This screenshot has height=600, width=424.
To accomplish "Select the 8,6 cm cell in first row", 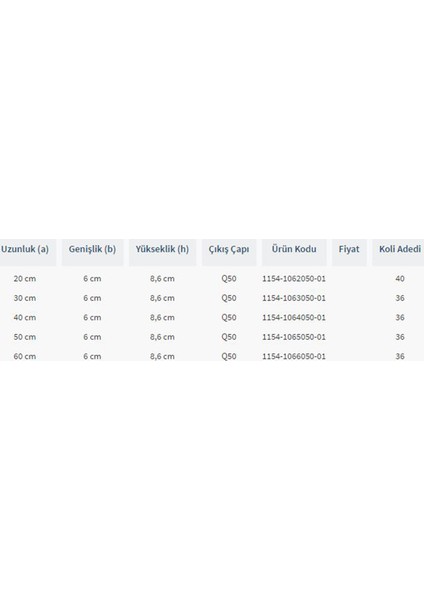I will [162, 279].
